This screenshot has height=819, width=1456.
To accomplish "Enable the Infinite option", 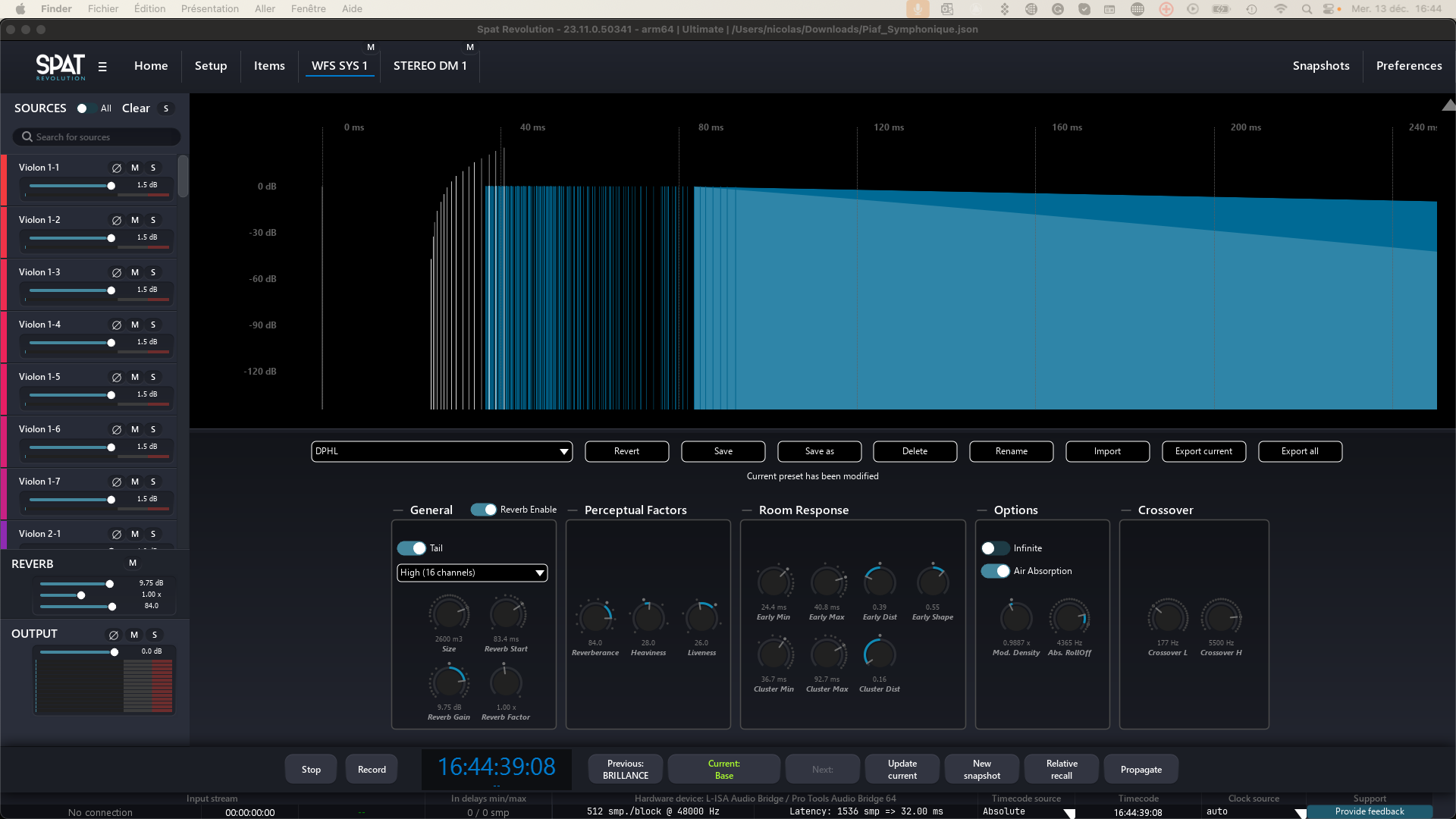I will [995, 548].
